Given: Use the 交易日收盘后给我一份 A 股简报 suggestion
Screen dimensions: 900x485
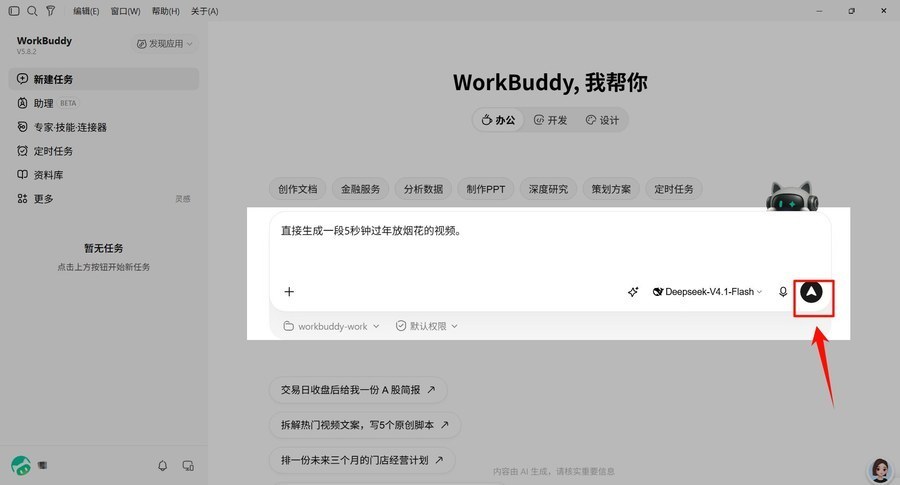Looking at the screenshot, I should [x=358, y=390].
